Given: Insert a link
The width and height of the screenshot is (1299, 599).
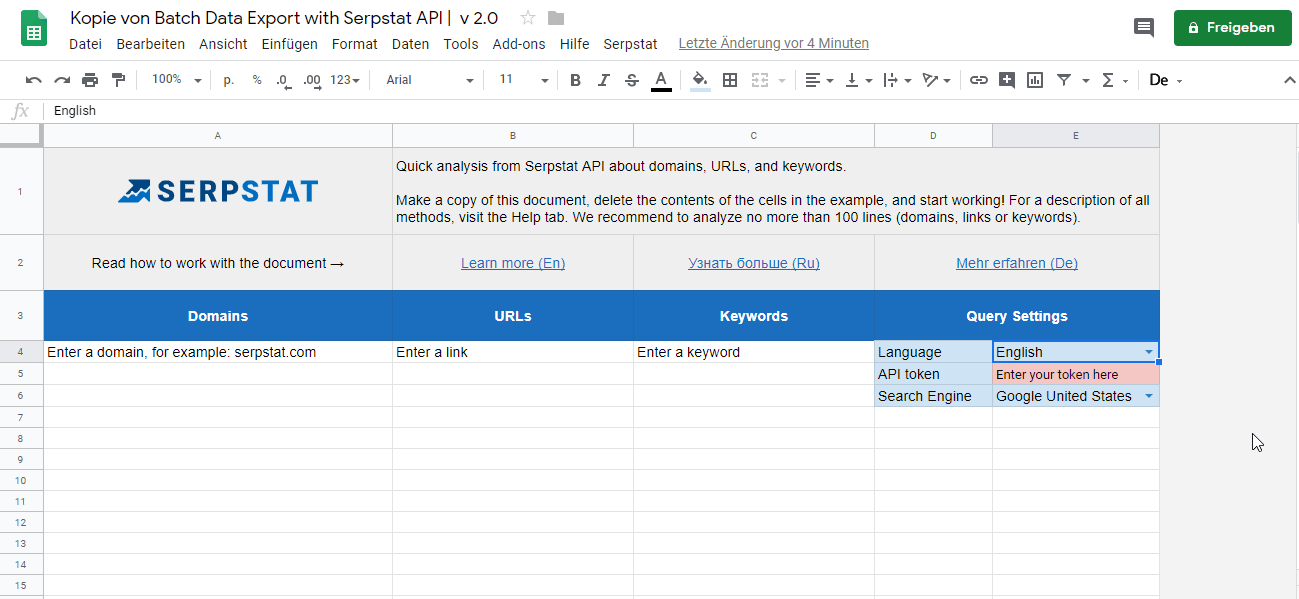Looking at the screenshot, I should pos(979,80).
